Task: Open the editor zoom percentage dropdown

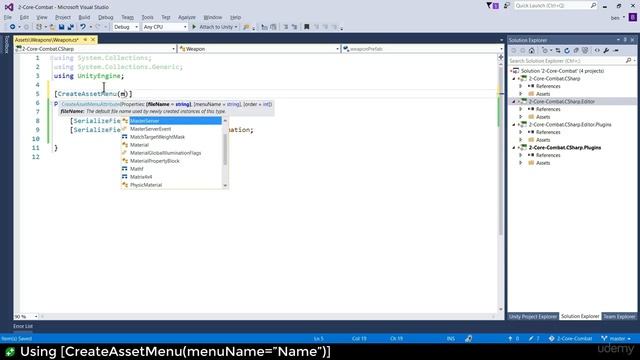Action: point(26,316)
